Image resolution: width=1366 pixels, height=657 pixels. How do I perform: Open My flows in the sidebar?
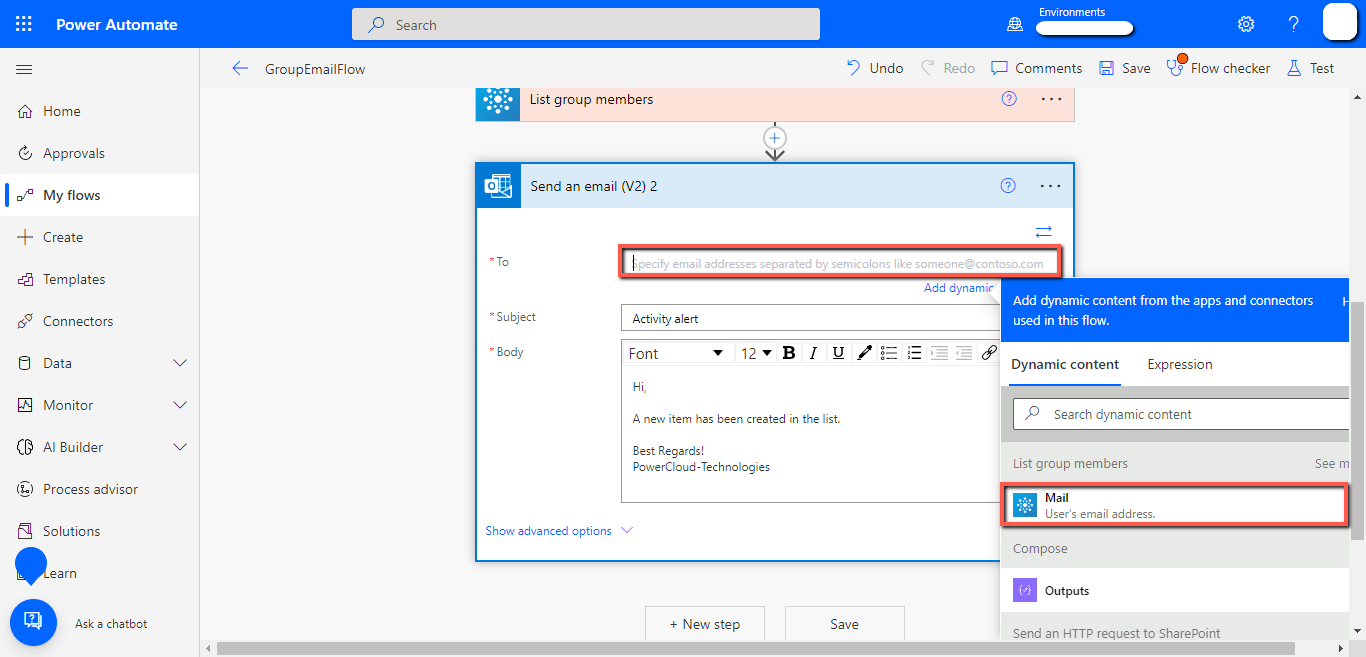tap(100, 195)
